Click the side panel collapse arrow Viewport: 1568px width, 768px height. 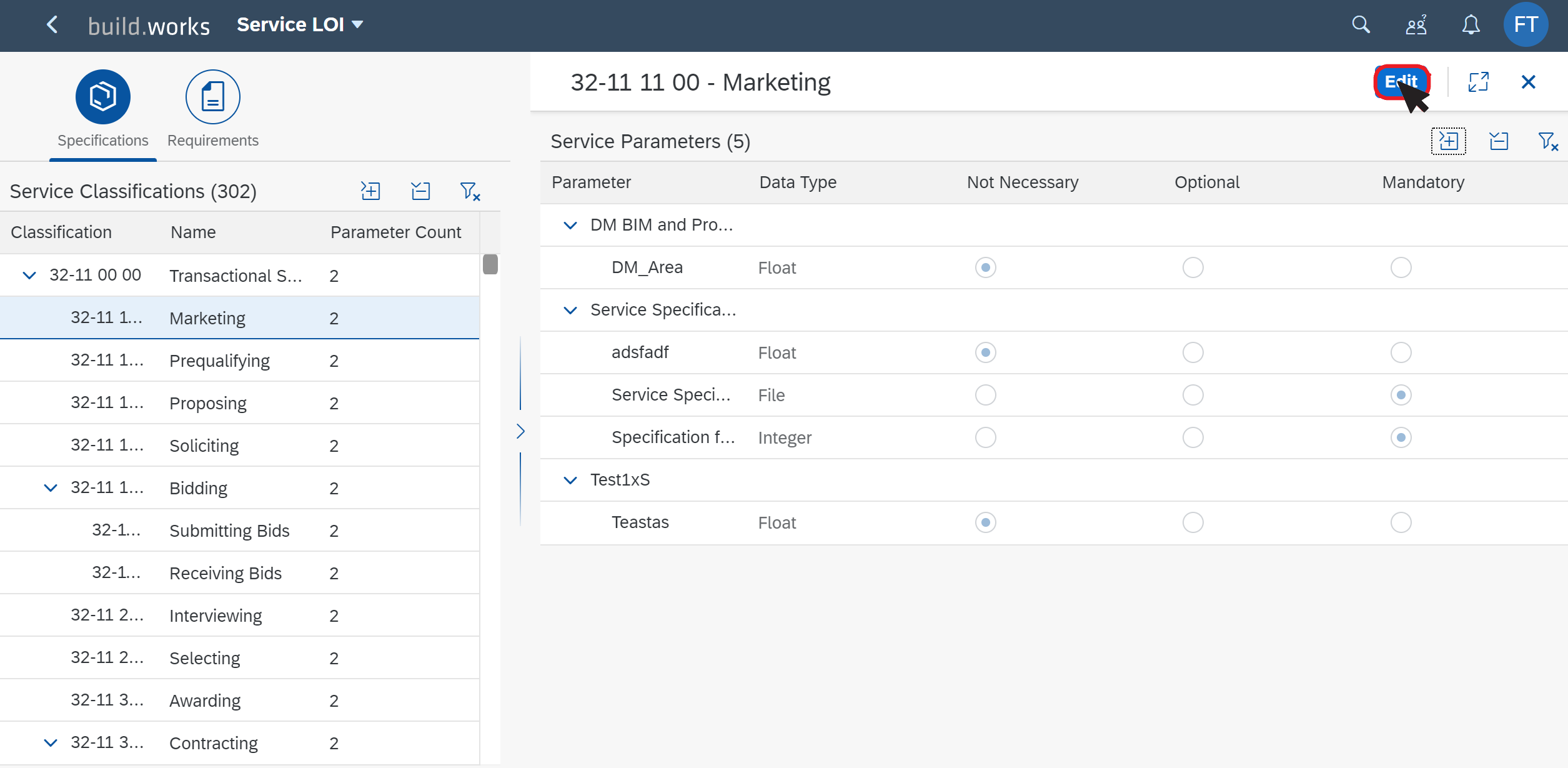[520, 431]
